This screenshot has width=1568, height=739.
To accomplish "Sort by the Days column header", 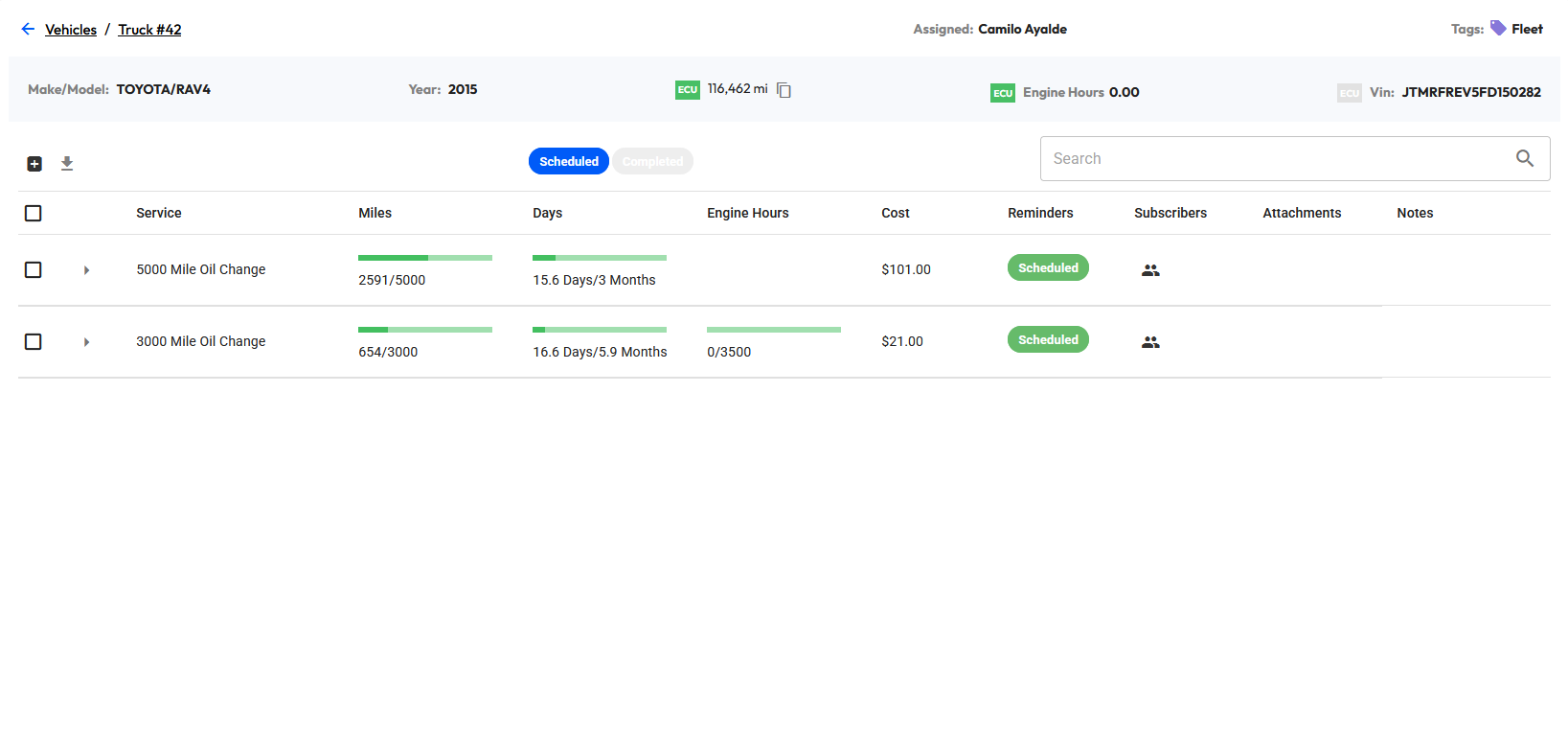I will pos(547,213).
